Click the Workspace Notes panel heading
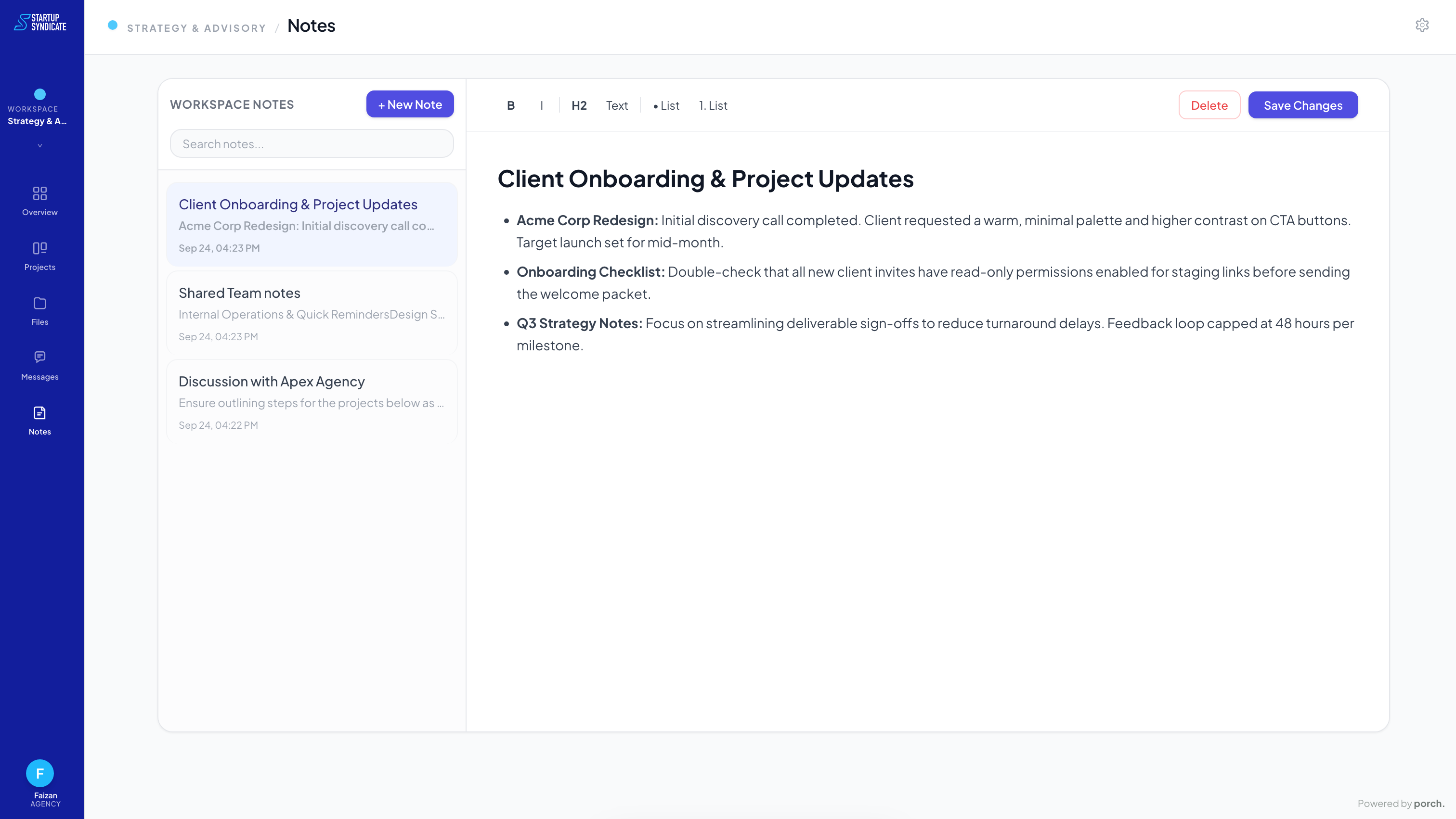The width and height of the screenshot is (1456, 819). 232,104
